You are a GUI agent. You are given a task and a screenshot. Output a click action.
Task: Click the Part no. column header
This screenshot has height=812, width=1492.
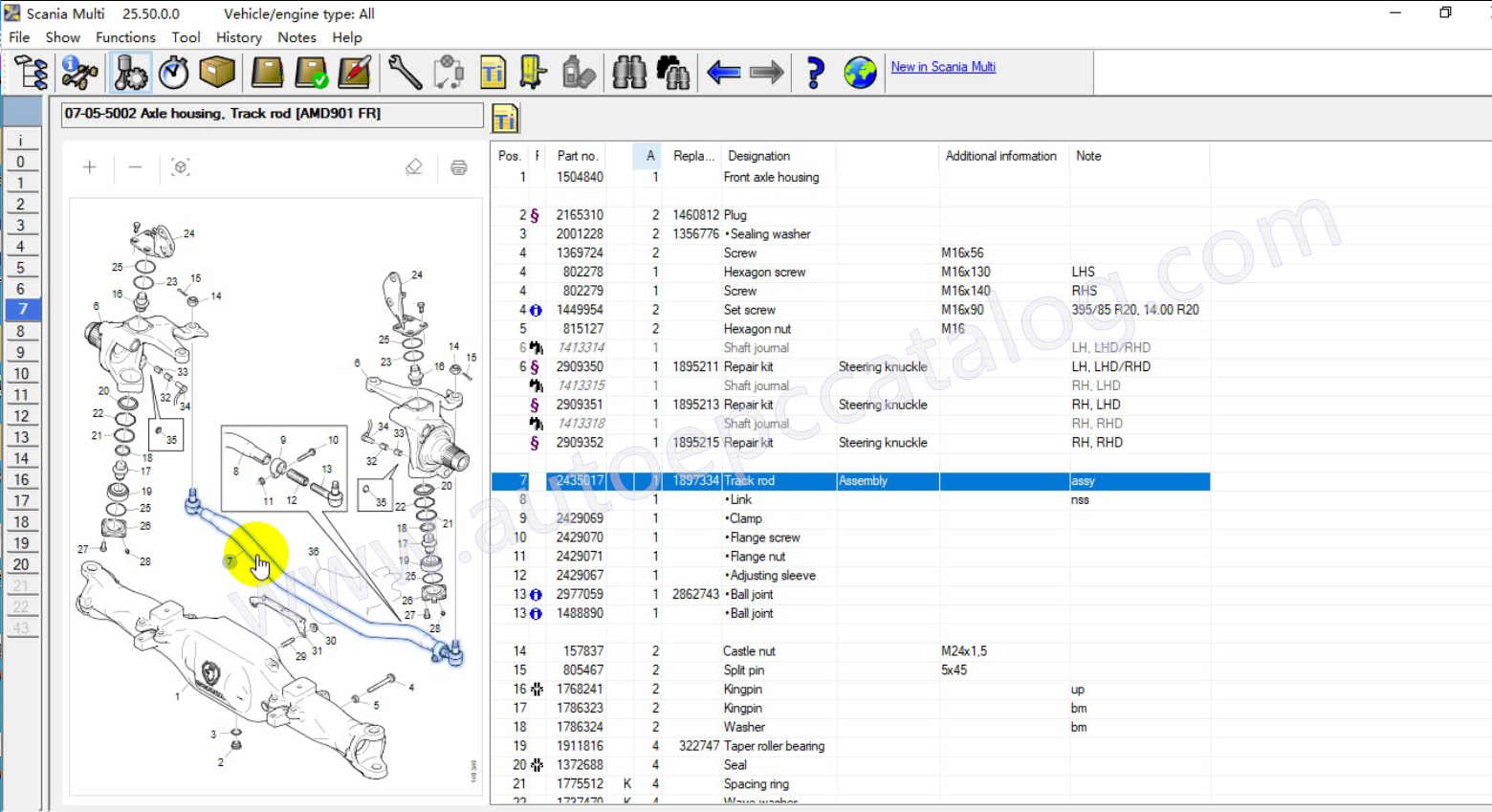pyautogui.click(x=578, y=156)
